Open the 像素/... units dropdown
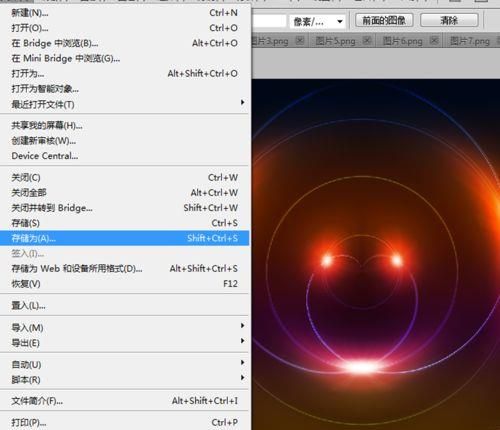Screen dimensions: 500x430 coord(317,22)
